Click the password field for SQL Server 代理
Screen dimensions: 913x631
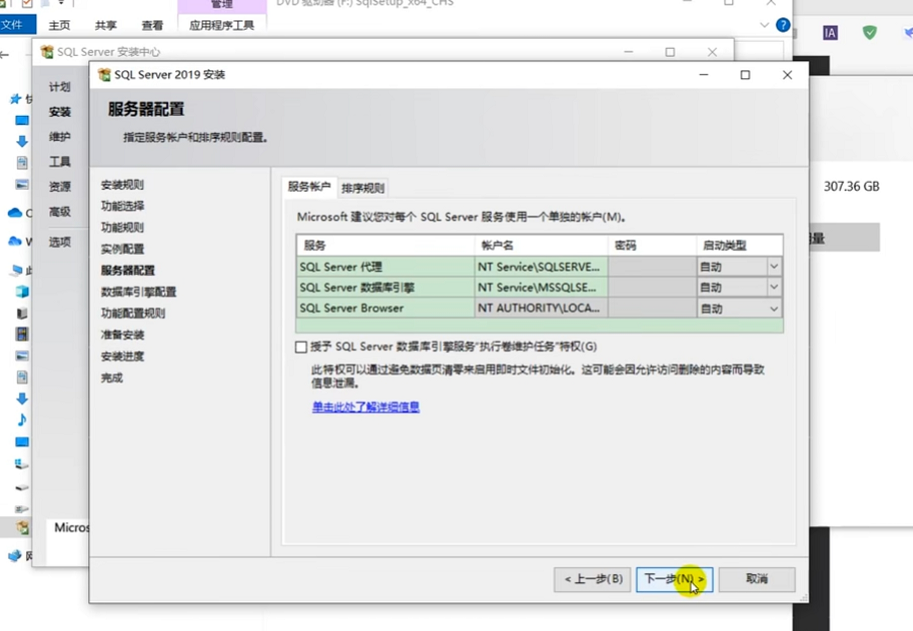(x=652, y=267)
